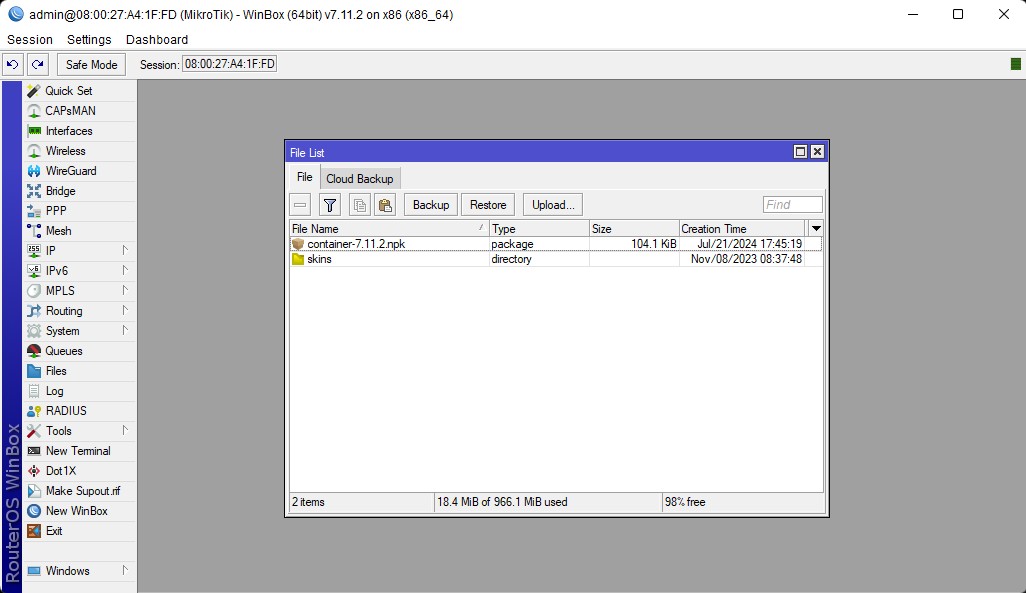1026x593 pixels.
Task: Click the redo arrow icon in top toolbar
Action: point(38,65)
